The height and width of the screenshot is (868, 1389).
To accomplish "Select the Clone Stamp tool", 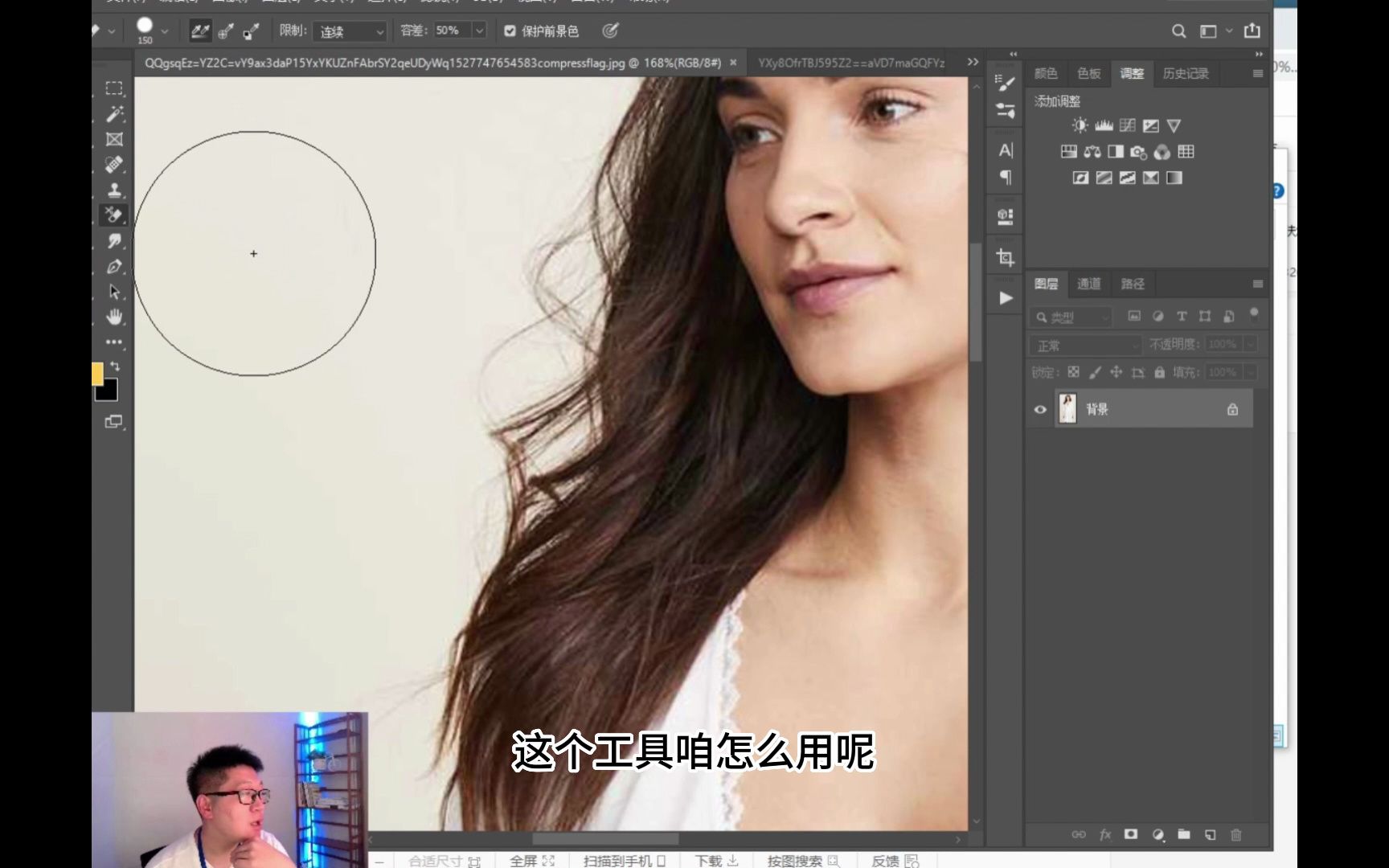I will coord(115,190).
